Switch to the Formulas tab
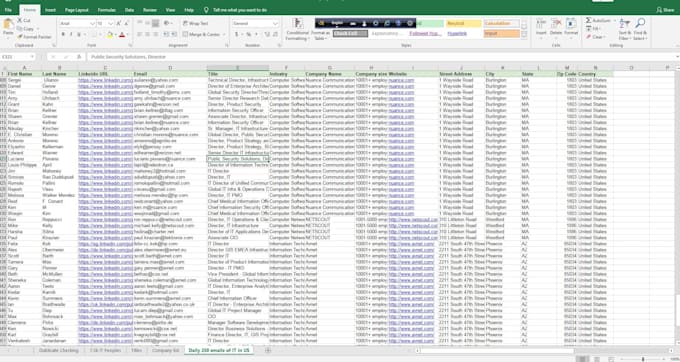Screen dimensions: 680x362 coord(107,10)
